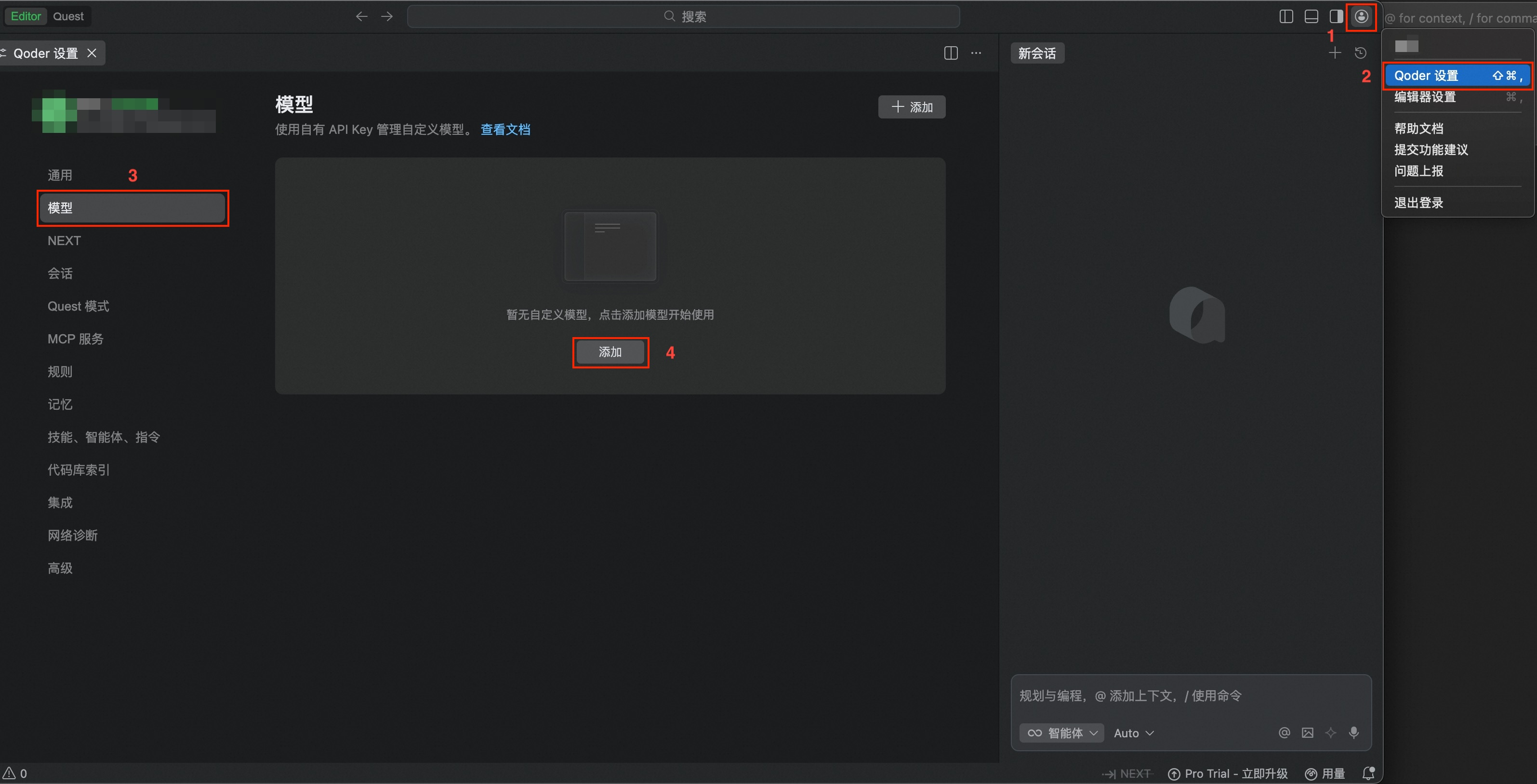Viewport: 1537px width, 784px height.
Task: Expand the Auto model dropdown
Action: pyautogui.click(x=1133, y=733)
